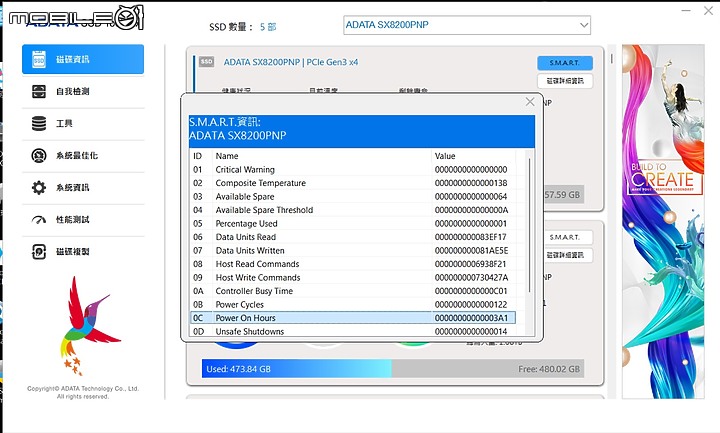Click the SSD badge icon in drive card

point(207,62)
